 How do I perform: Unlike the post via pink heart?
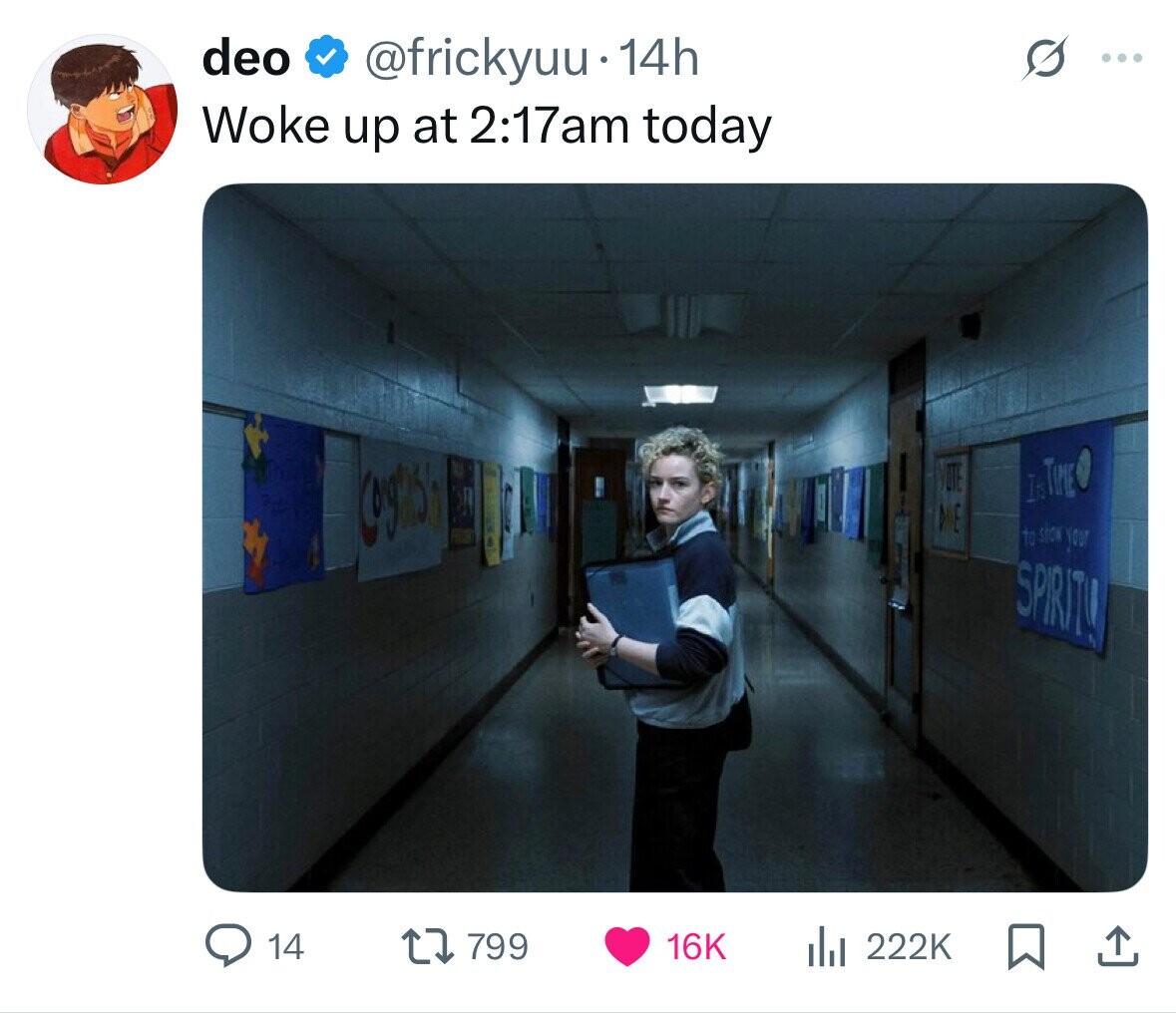(x=627, y=946)
